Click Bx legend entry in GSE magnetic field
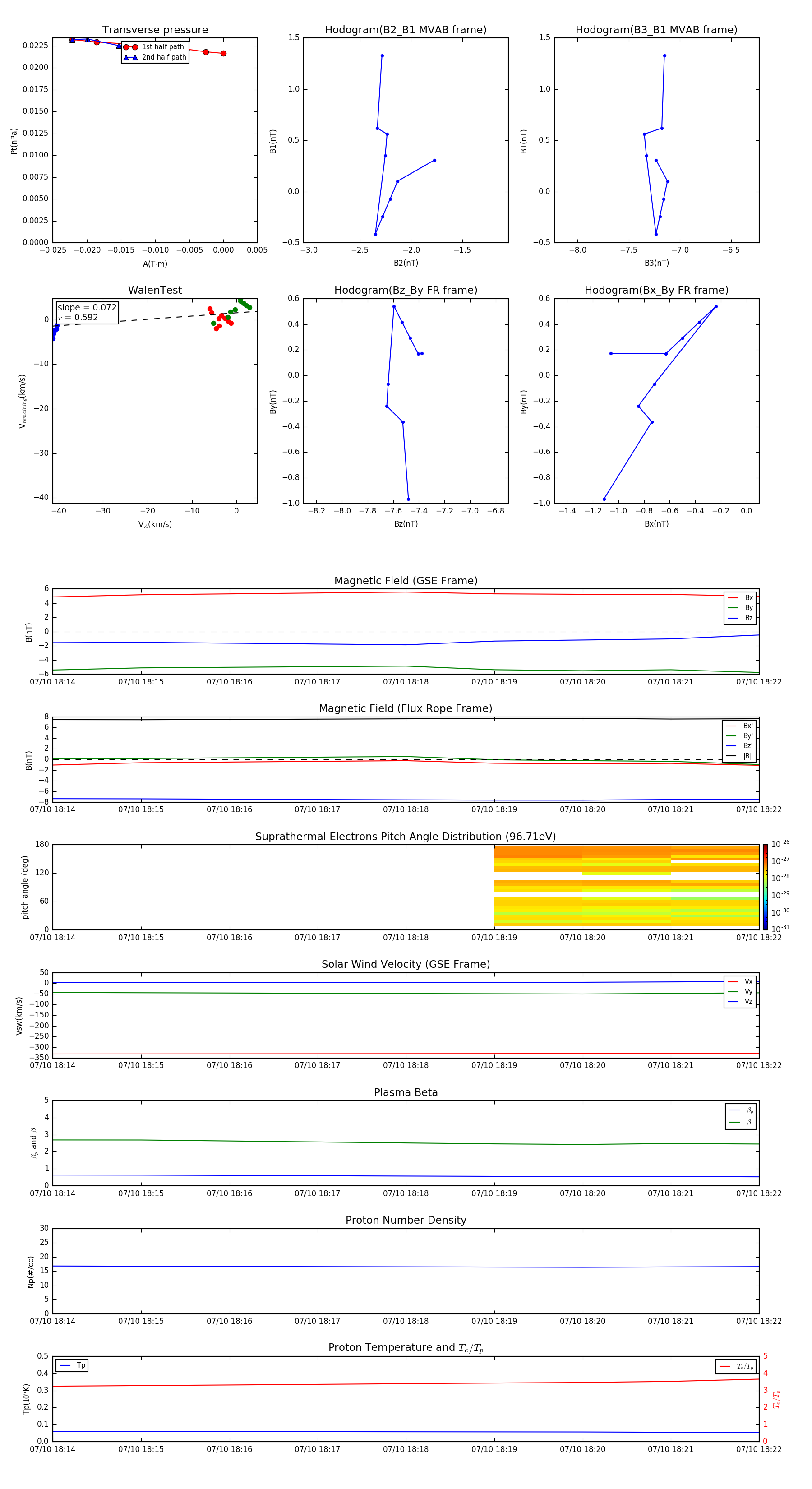 (741, 598)
